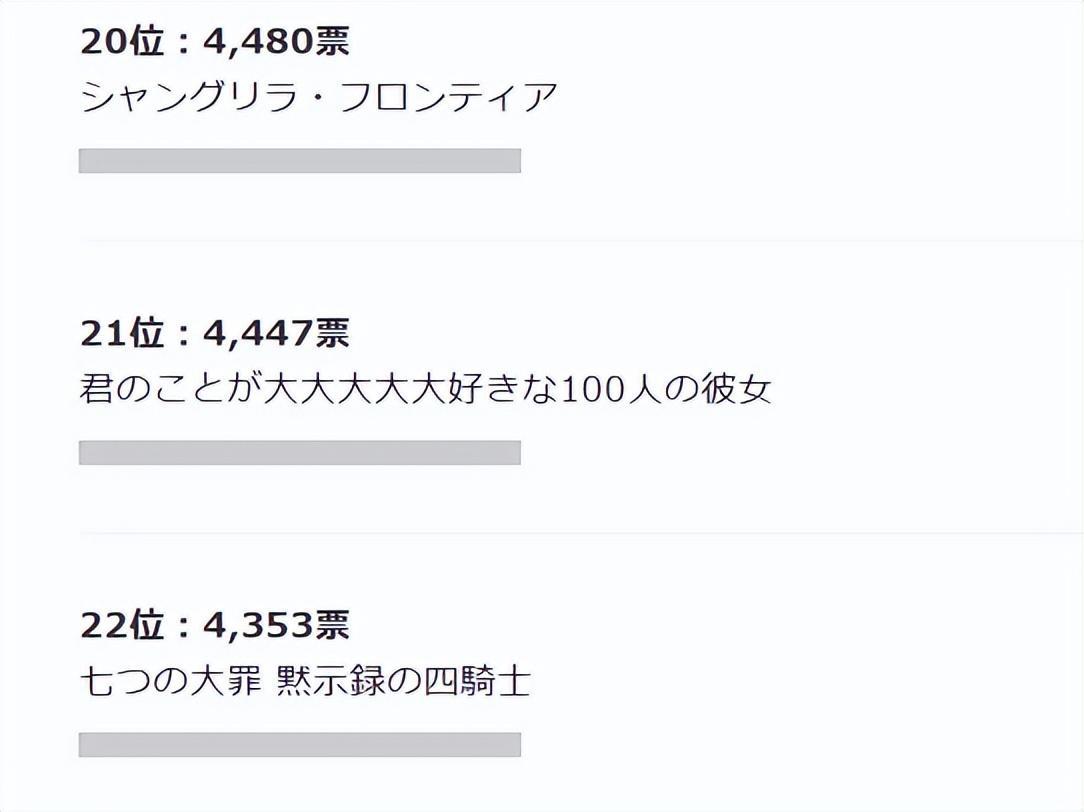Click the vote bar for the 21位 entry
The width and height of the screenshot is (1084, 812).
coord(300,453)
